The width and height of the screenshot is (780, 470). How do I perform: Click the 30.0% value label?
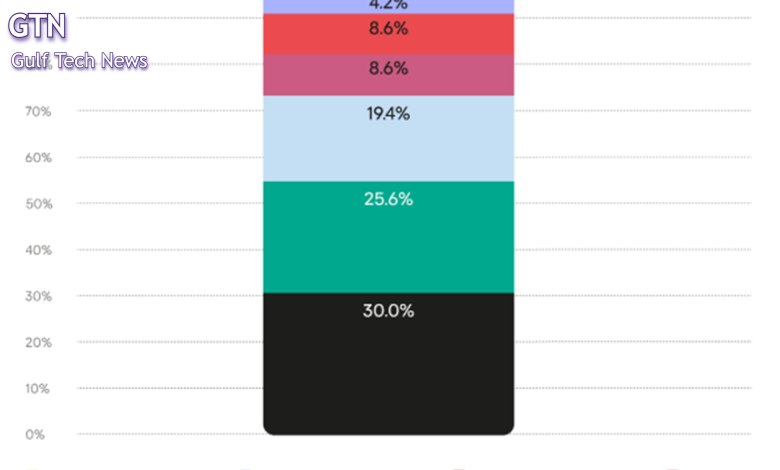(x=388, y=311)
